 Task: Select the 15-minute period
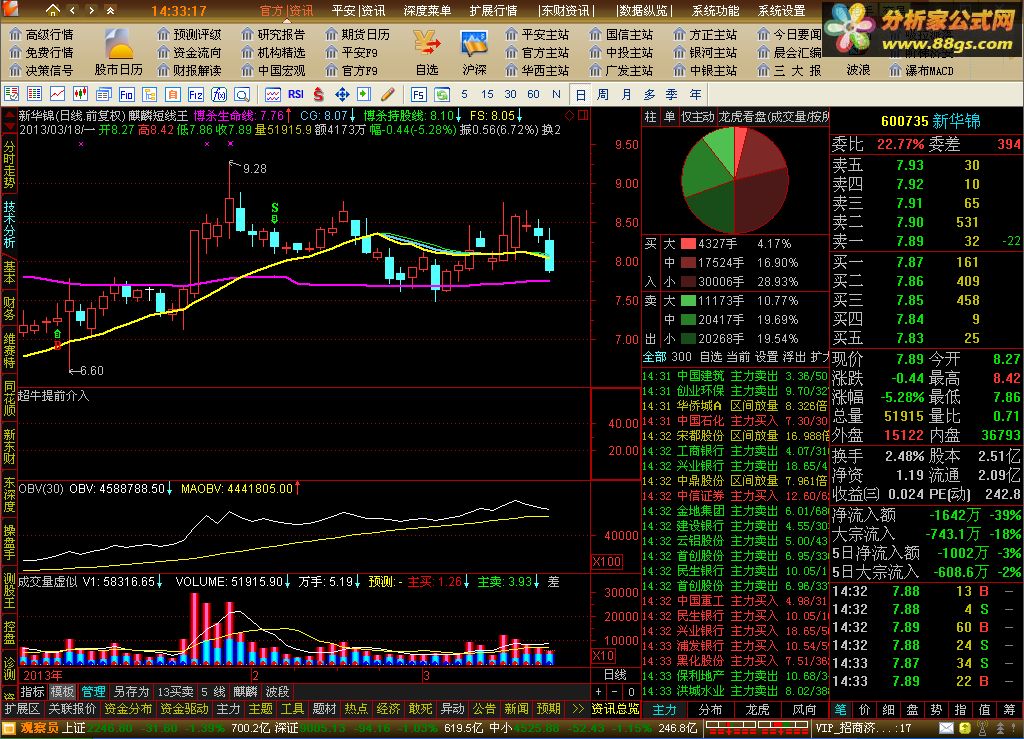tap(487, 94)
